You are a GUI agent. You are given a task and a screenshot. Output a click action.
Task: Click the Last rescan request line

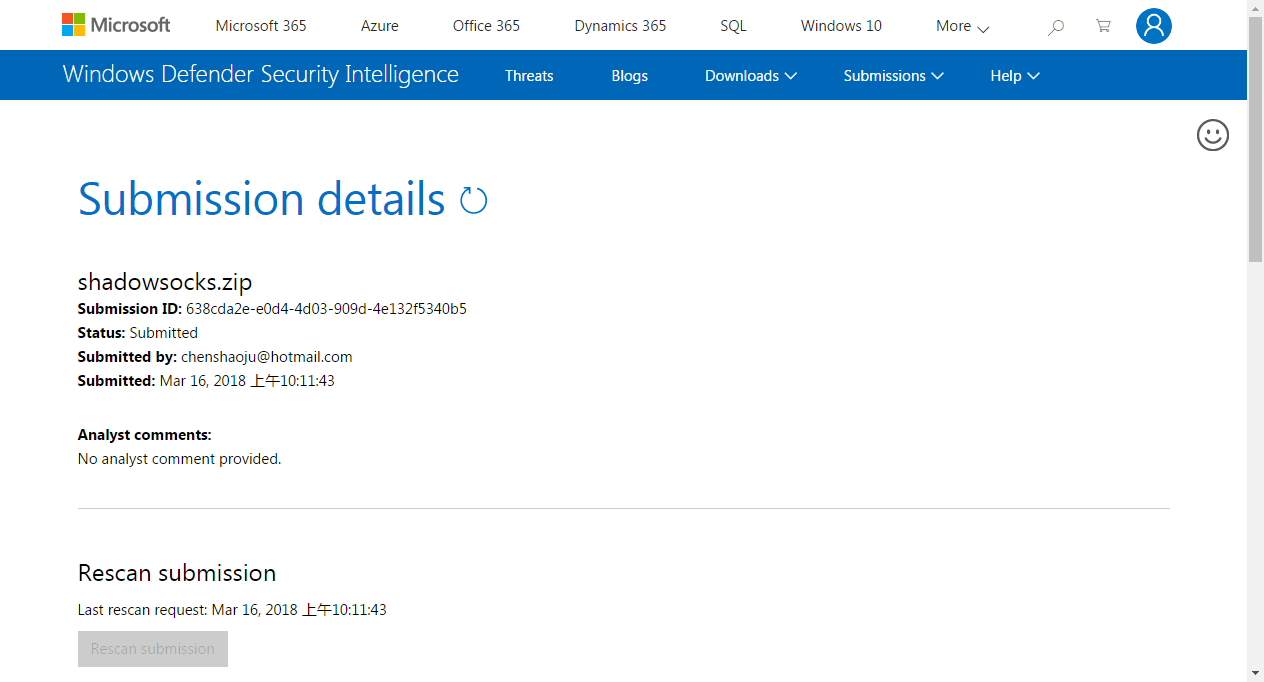232,610
